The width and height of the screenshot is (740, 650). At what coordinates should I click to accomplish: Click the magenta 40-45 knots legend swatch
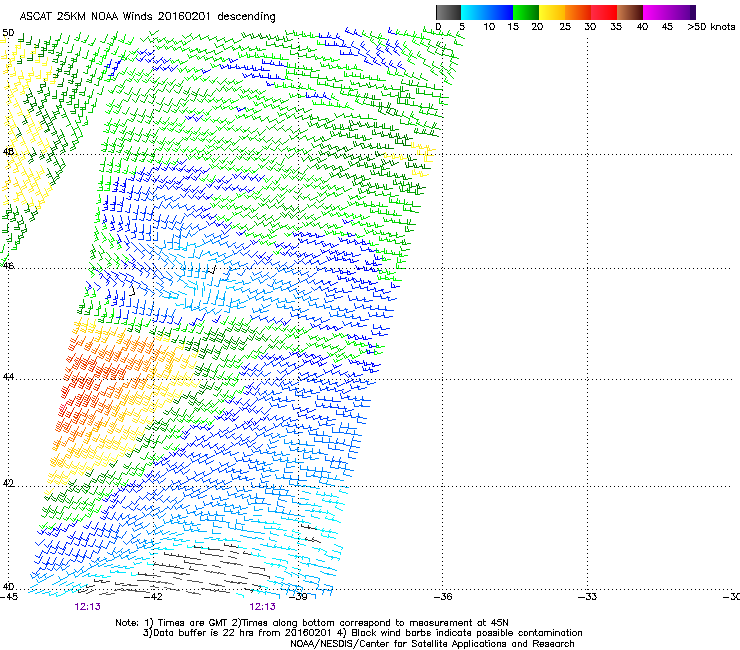[656, 12]
